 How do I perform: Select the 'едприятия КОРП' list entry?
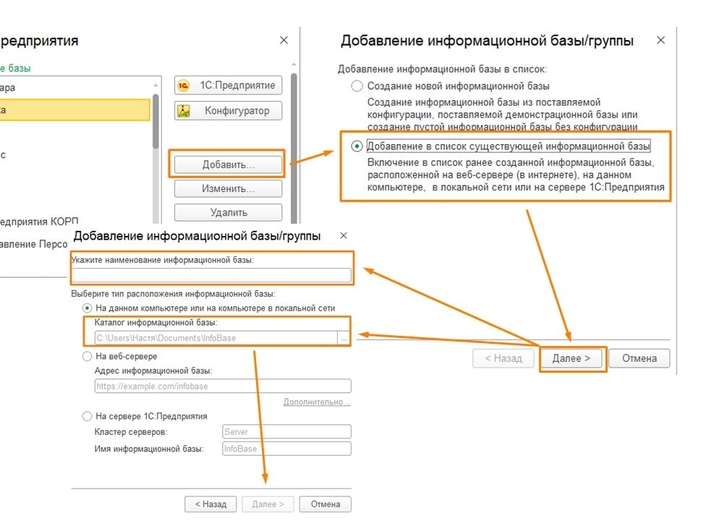point(39,221)
